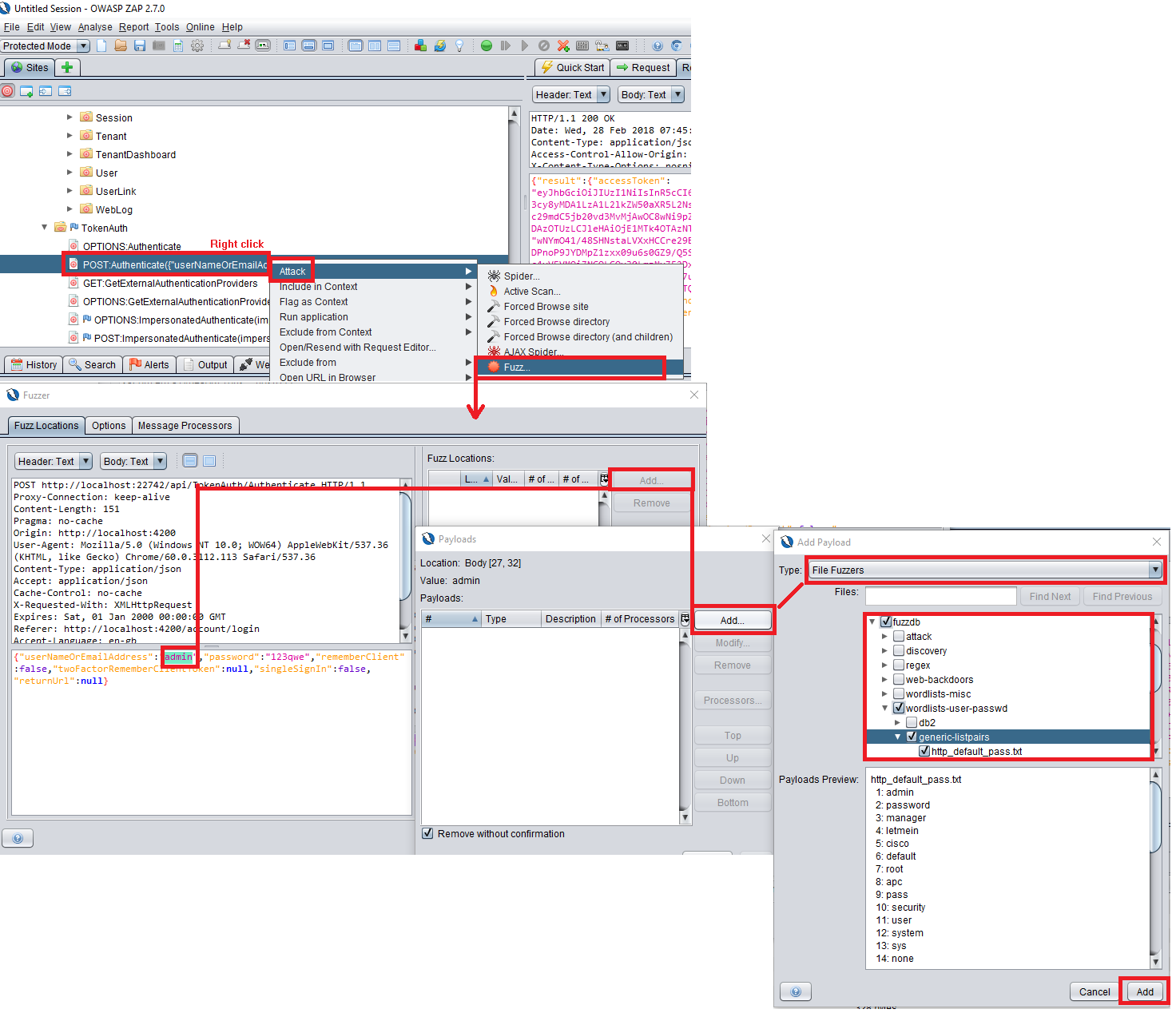Click Add... in the Payloads dialog
The image size is (1176, 1013).
pos(733,620)
